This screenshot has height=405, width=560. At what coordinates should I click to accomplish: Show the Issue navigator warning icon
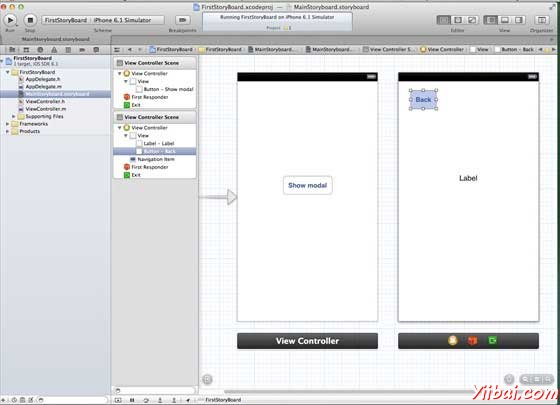(54, 50)
